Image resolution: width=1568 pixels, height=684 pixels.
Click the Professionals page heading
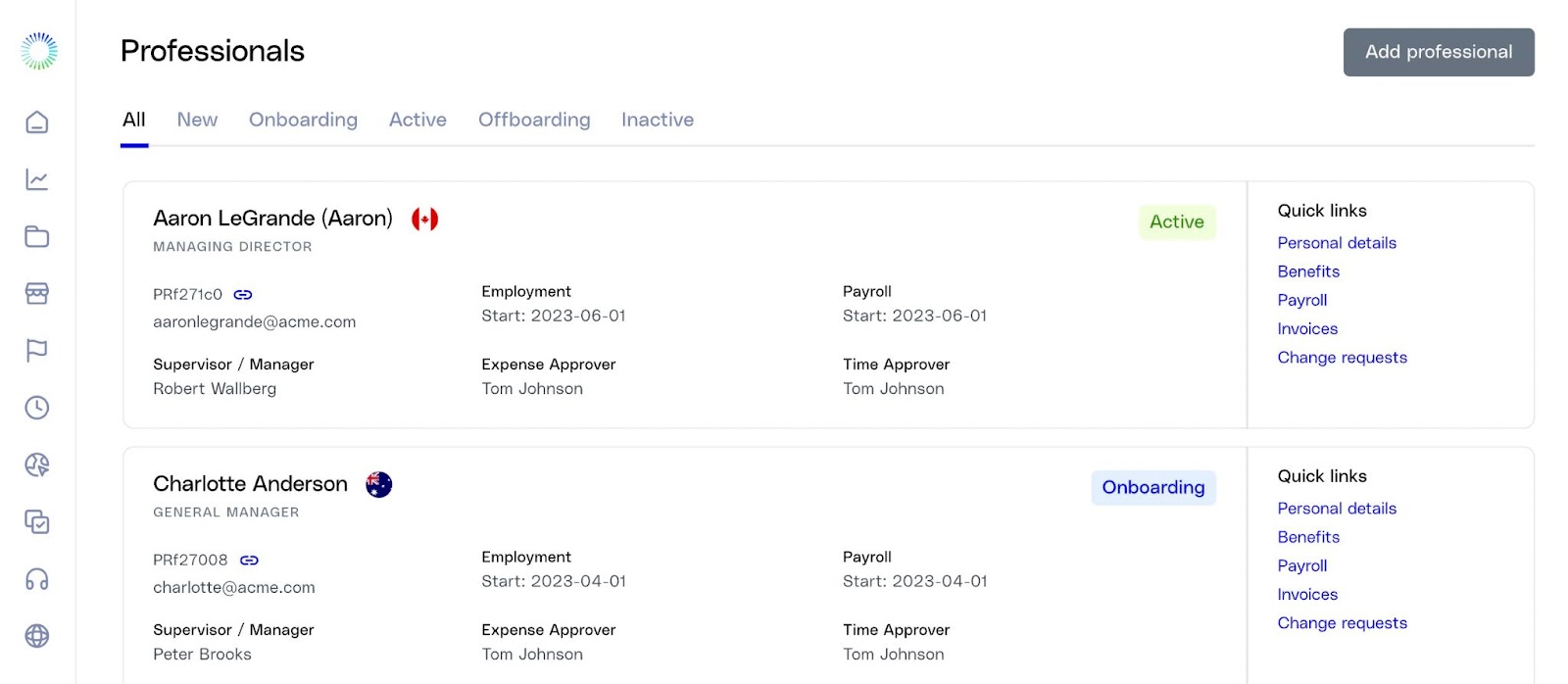213,51
